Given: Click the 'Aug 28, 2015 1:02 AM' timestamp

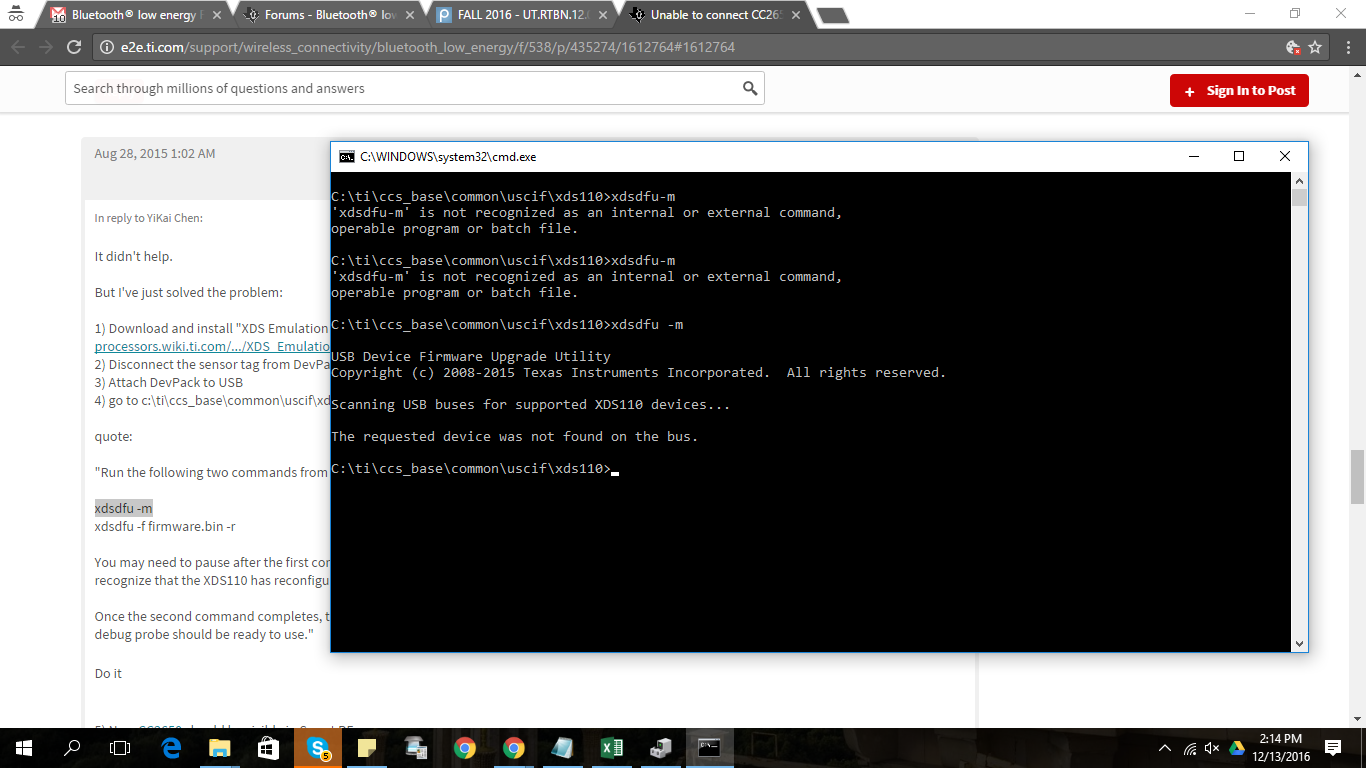Looking at the screenshot, I should [x=155, y=153].
